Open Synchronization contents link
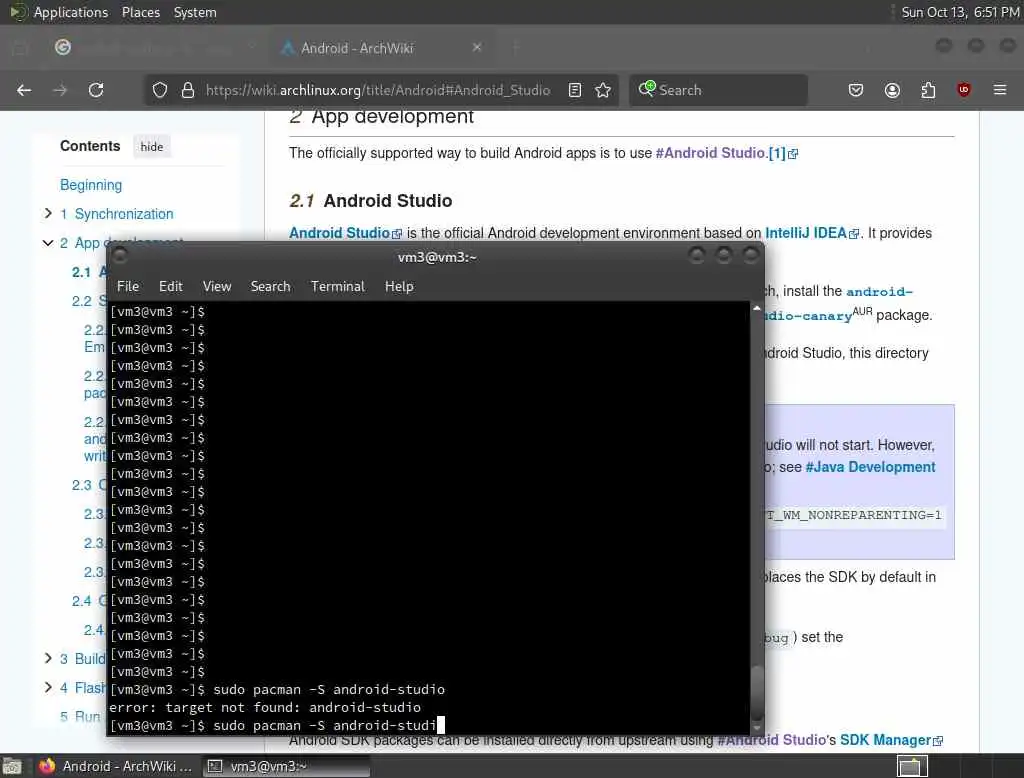 click(117, 214)
